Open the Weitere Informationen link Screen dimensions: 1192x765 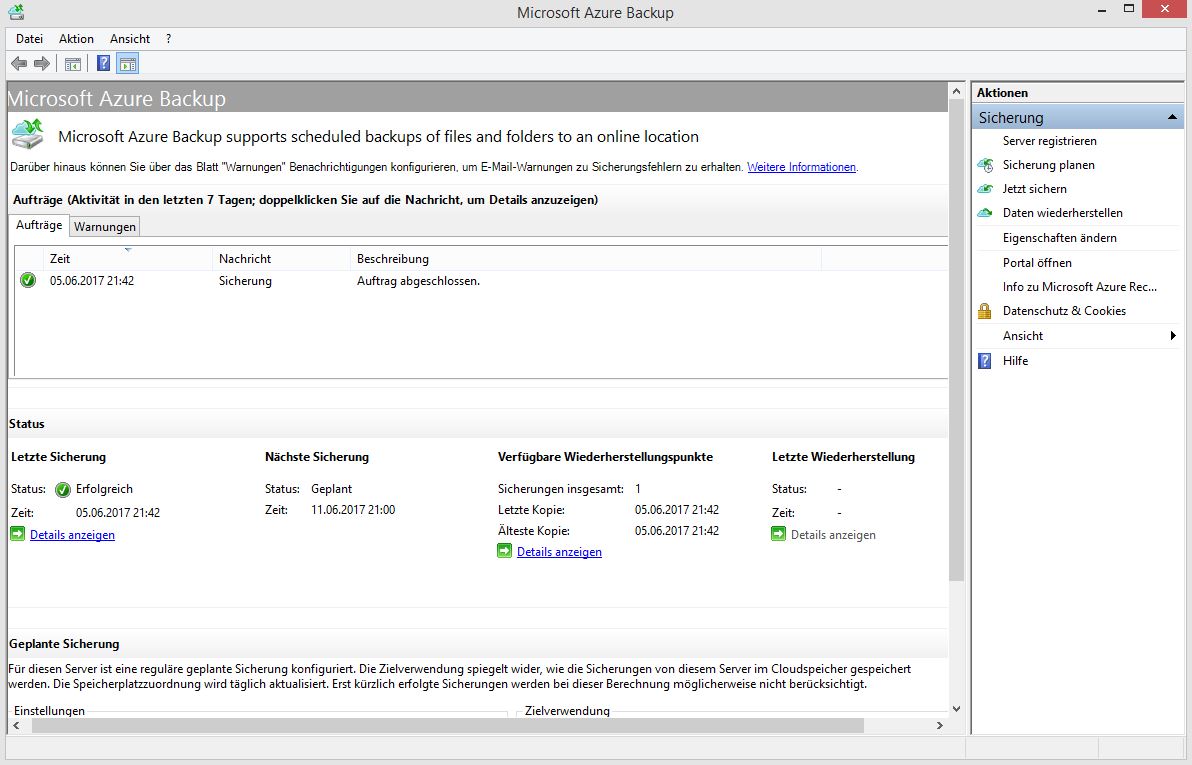point(800,167)
